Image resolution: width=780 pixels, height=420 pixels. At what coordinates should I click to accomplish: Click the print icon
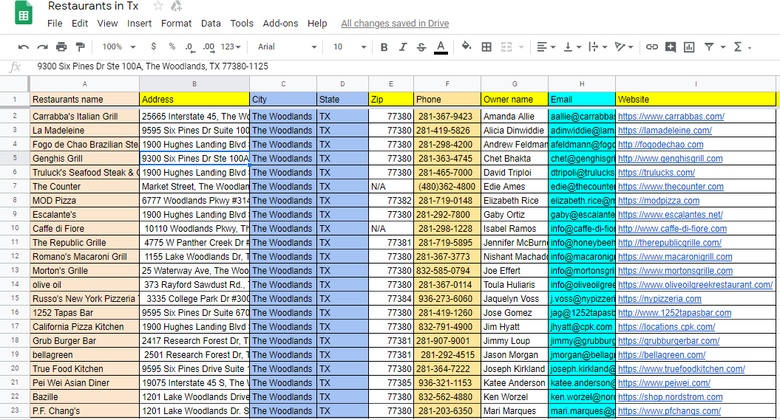point(62,47)
